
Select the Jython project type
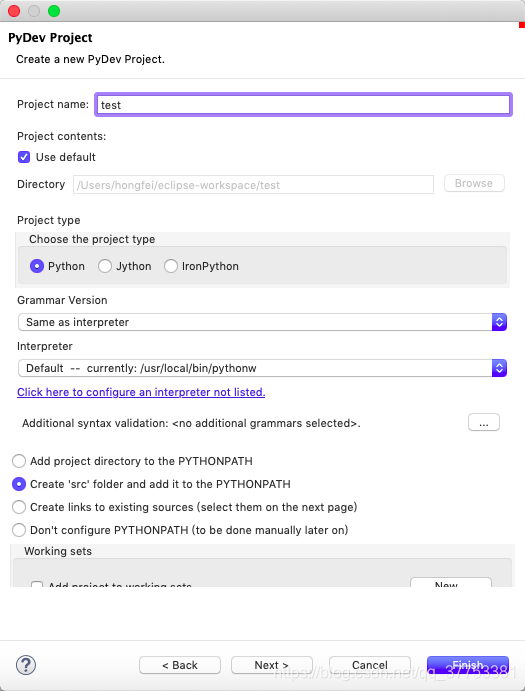pos(104,266)
